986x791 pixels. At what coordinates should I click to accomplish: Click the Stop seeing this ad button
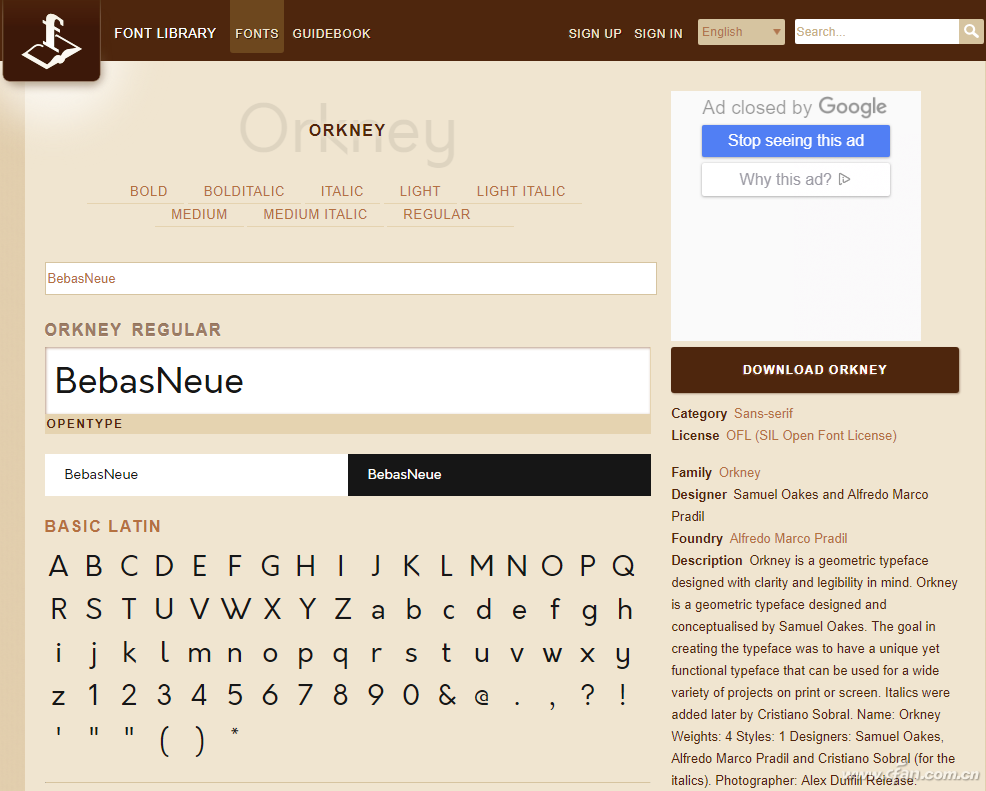(795, 141)
